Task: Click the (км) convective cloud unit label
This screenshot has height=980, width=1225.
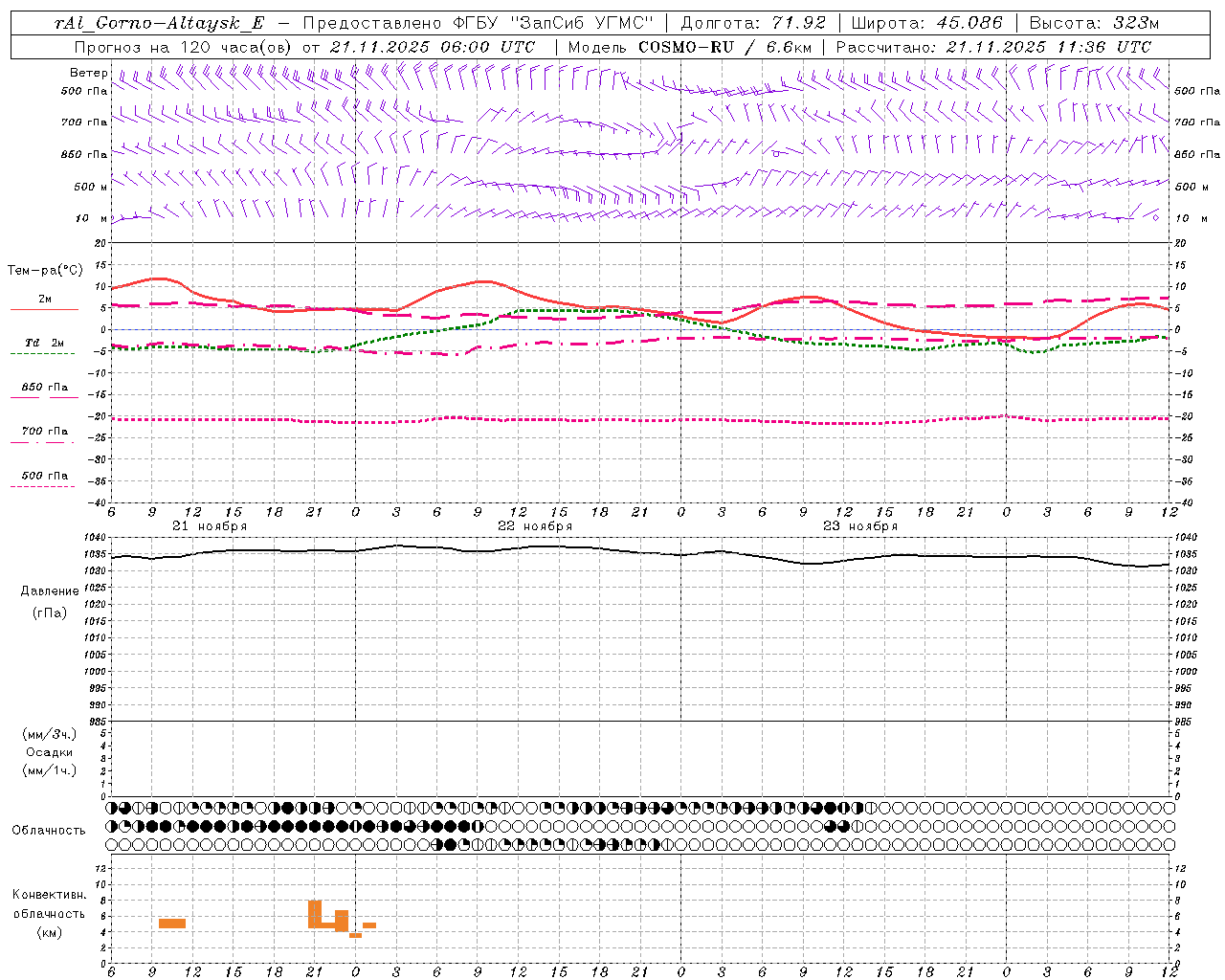Action: pos(49,932)
